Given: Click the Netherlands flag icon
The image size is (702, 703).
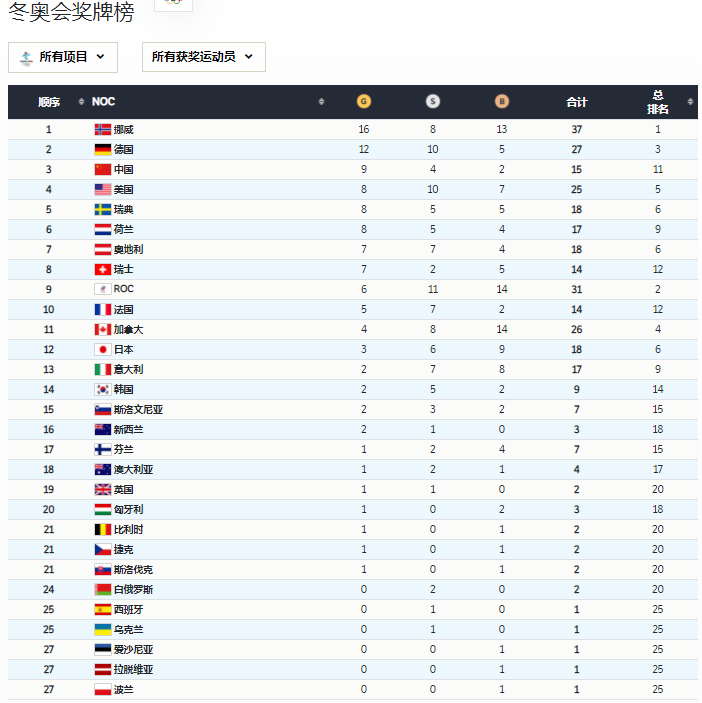Looking at the screenshot, I should (103, 230).
